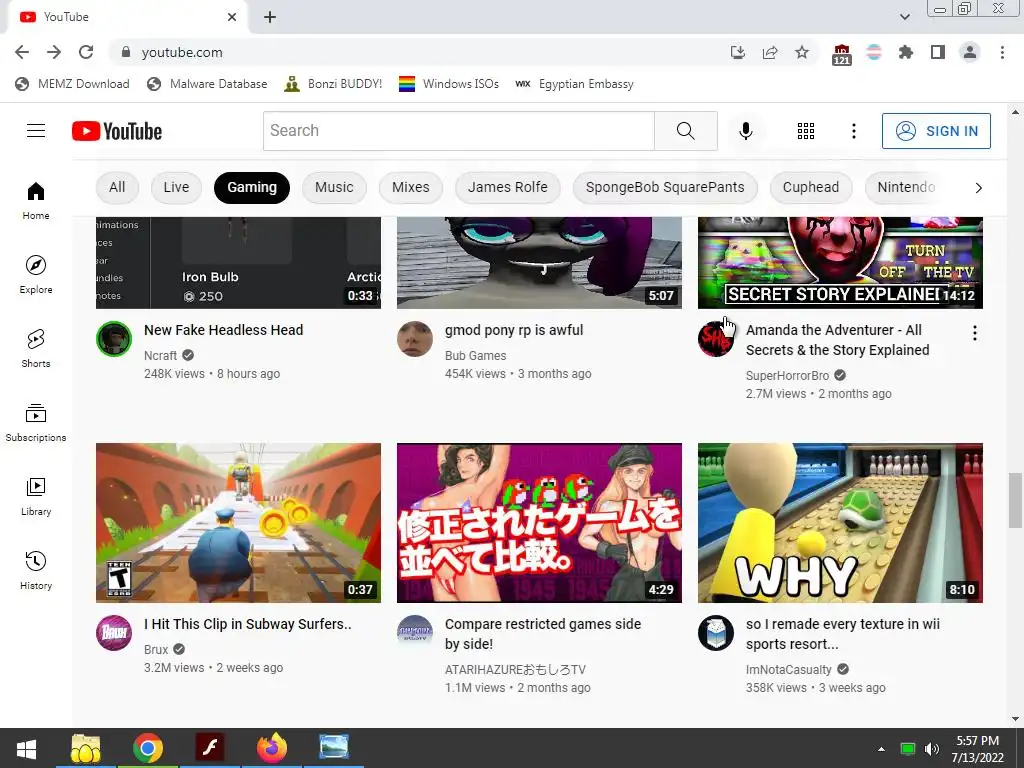Image resolution: width=1024 pixels, height=768 pixels.
Task: Toggle Chrome side panel icon
Action: (938, 52)
